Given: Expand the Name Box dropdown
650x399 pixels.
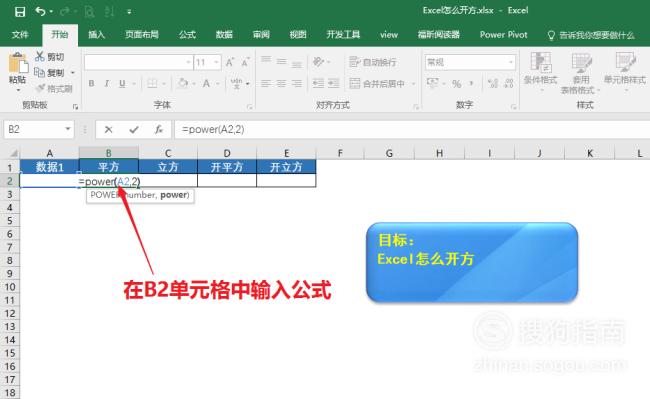Looking at the screenshot, I should click(x=68, y=129).
